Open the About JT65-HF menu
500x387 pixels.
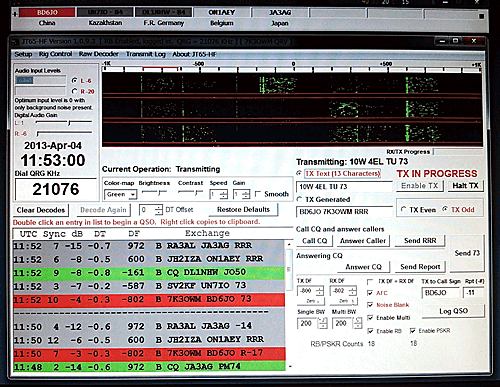pyautogui.click(x=194, y=54)
